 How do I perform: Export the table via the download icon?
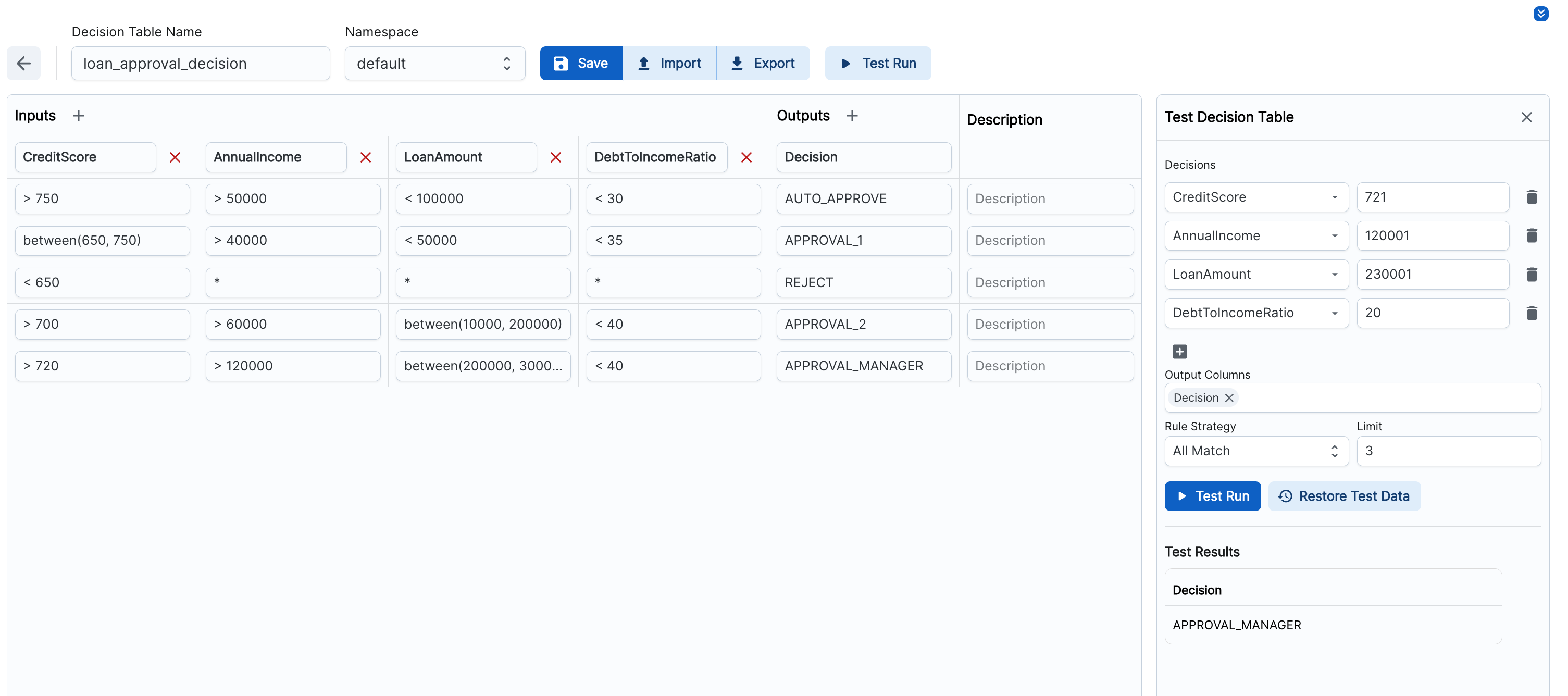coord(737,63)
